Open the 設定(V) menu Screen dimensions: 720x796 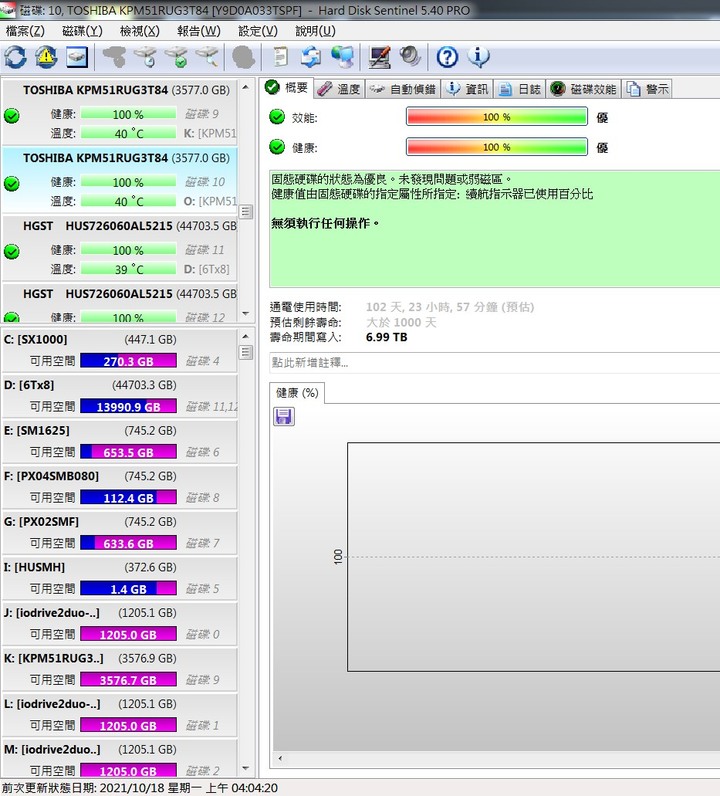click(258, 31)
